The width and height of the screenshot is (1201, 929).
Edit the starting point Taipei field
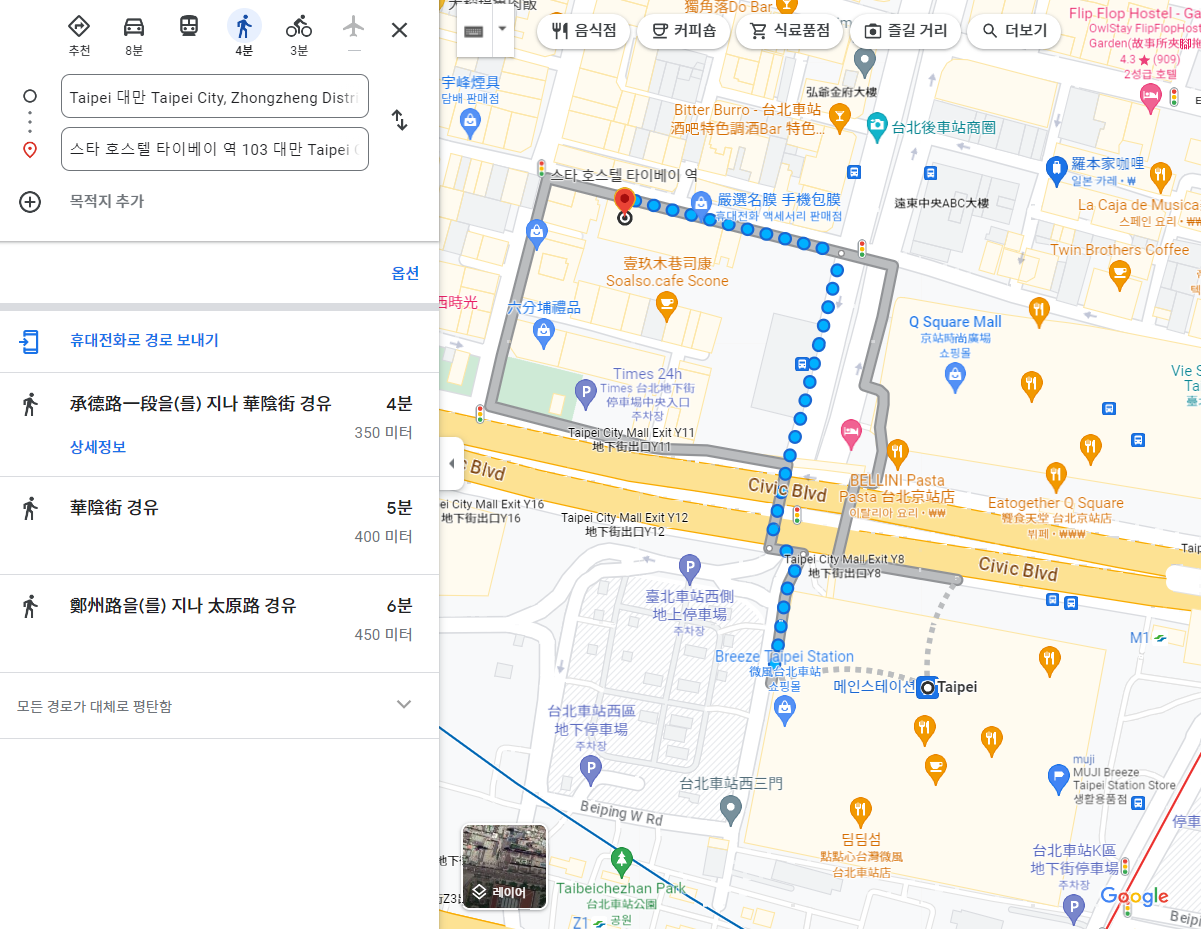pyautogui.click(x=215, y=96)
